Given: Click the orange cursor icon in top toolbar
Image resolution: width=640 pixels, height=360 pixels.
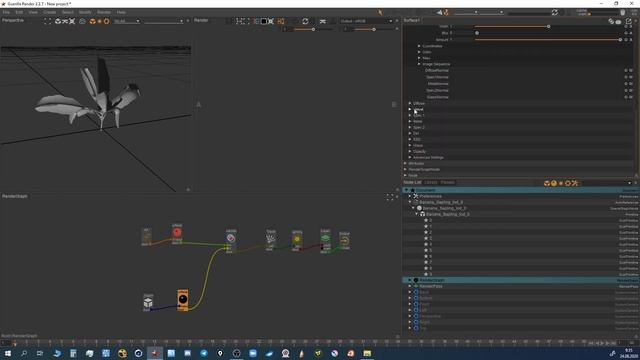Looking at the screenshot, I should (x=380, y=12).
